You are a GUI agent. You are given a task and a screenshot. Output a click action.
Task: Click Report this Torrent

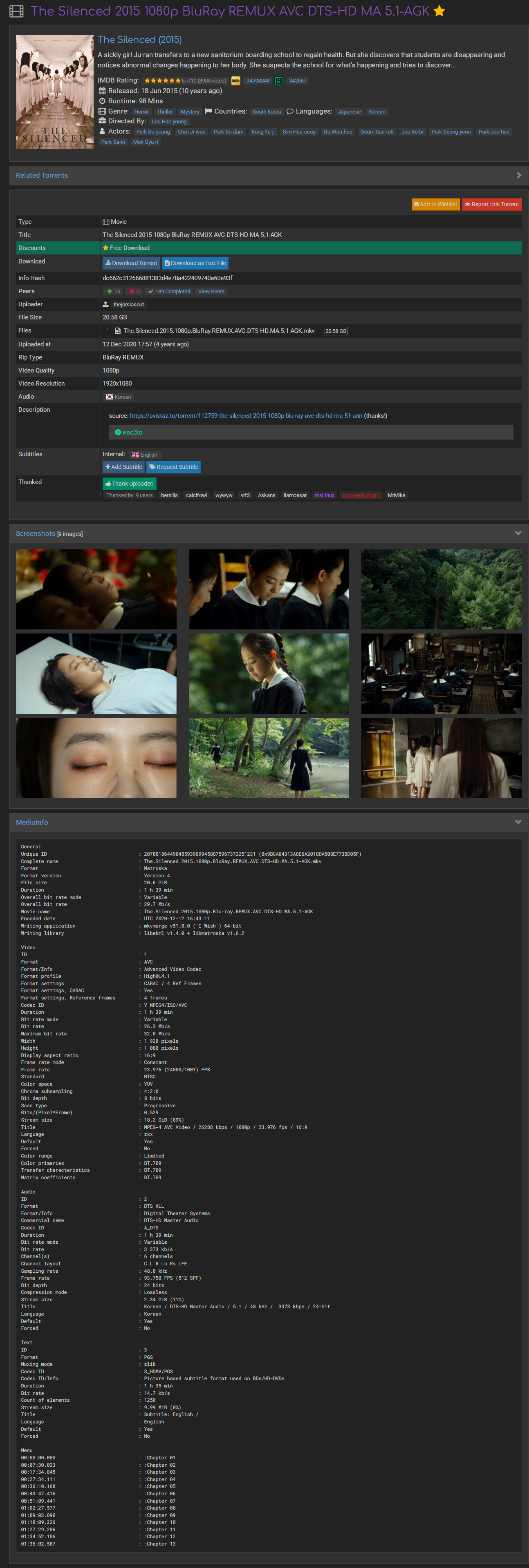point(492,205)
